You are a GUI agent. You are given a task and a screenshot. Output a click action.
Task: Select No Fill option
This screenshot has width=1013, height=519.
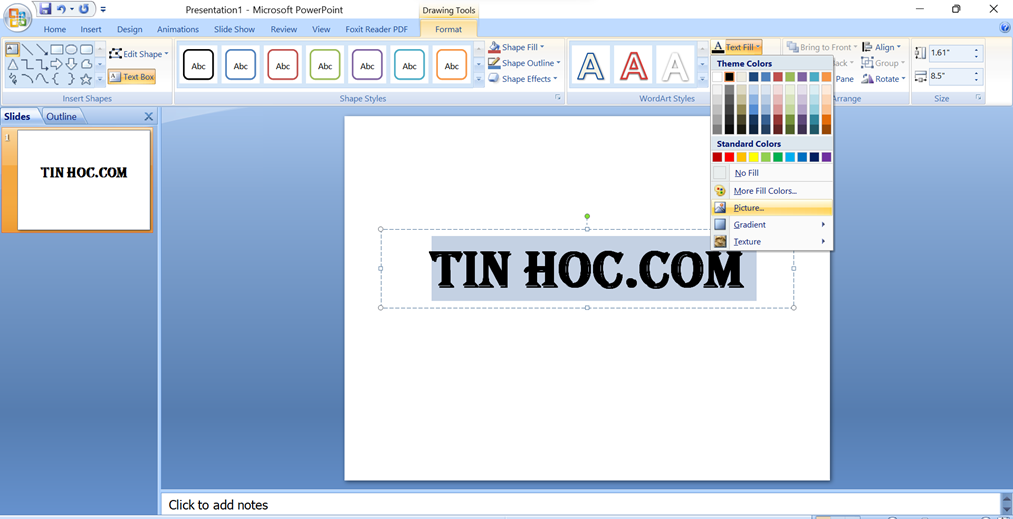pos(746,173)
